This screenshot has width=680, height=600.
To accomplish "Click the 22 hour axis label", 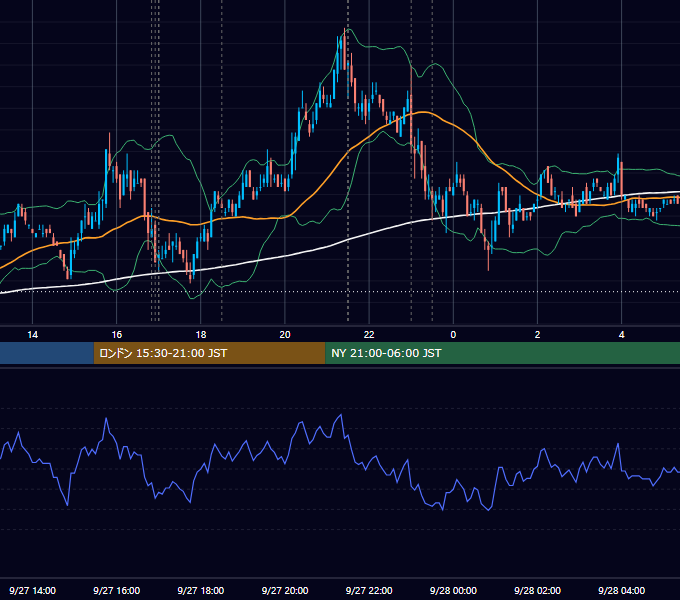I will 369,335.
